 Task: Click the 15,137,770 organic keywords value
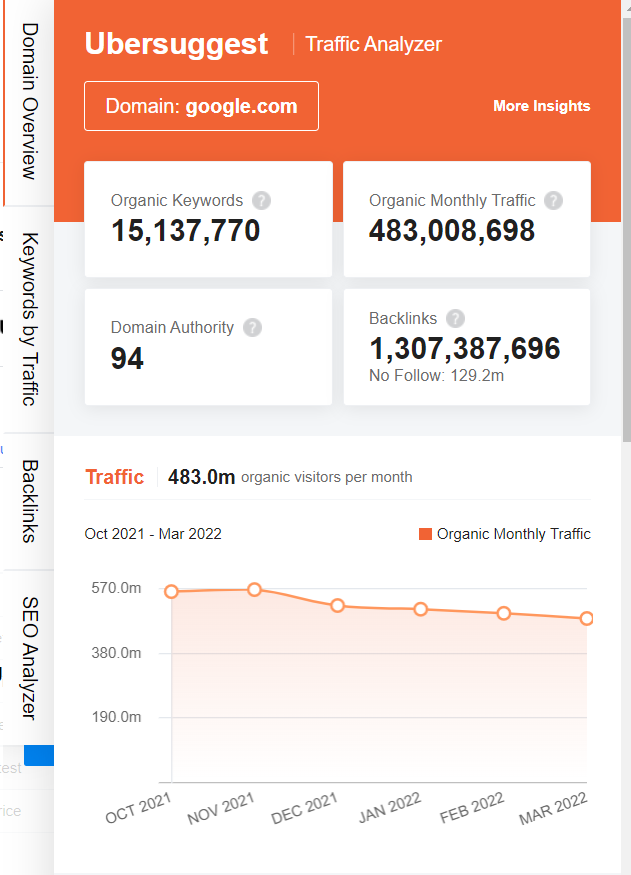186,230
